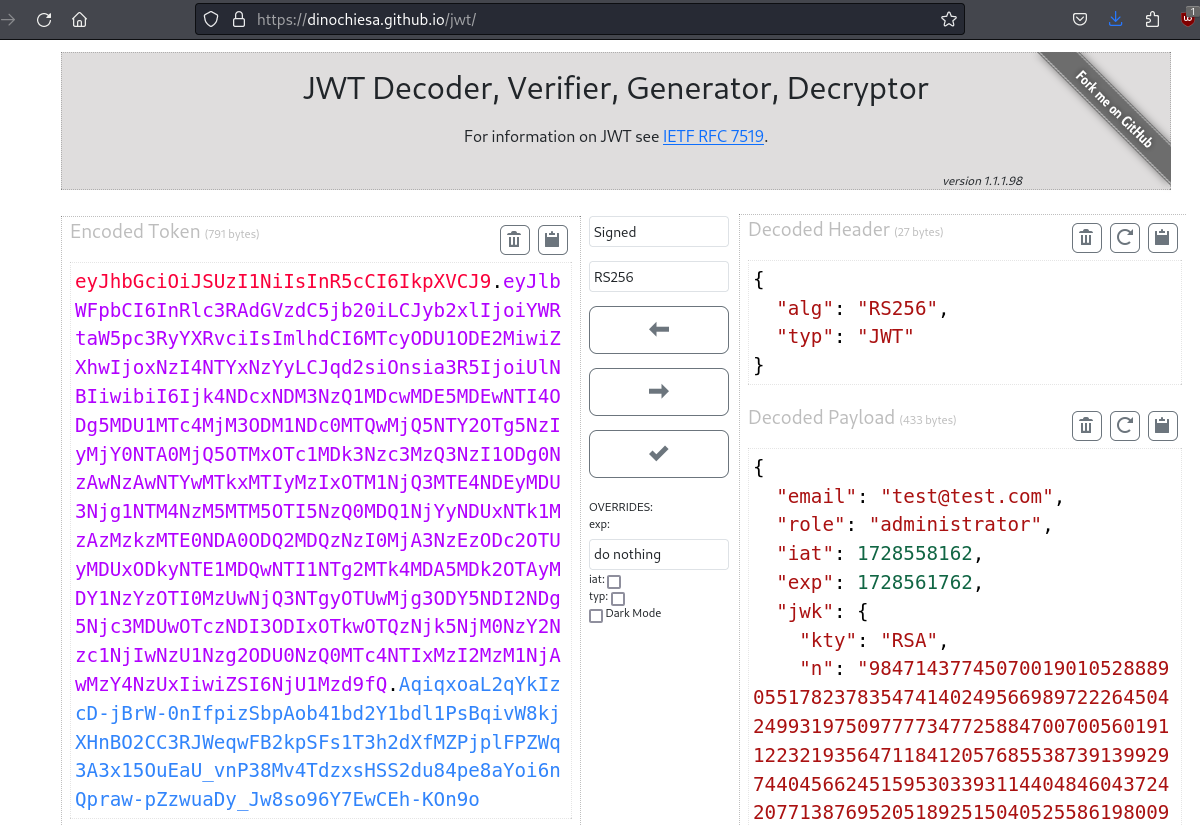This screenshot has height=826, width=1200.
Task: Click the checkmark verify button
Action: click(658, 454)
